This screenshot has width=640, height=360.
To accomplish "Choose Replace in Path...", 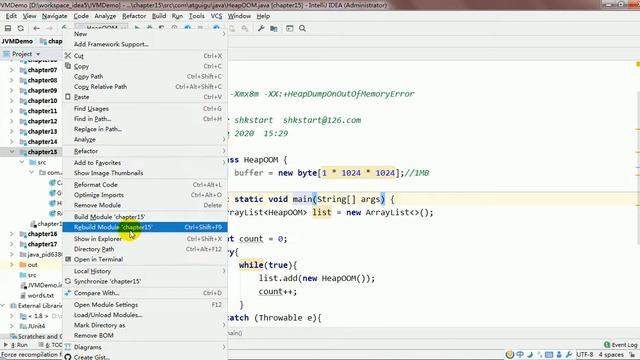I will point(145,129).
